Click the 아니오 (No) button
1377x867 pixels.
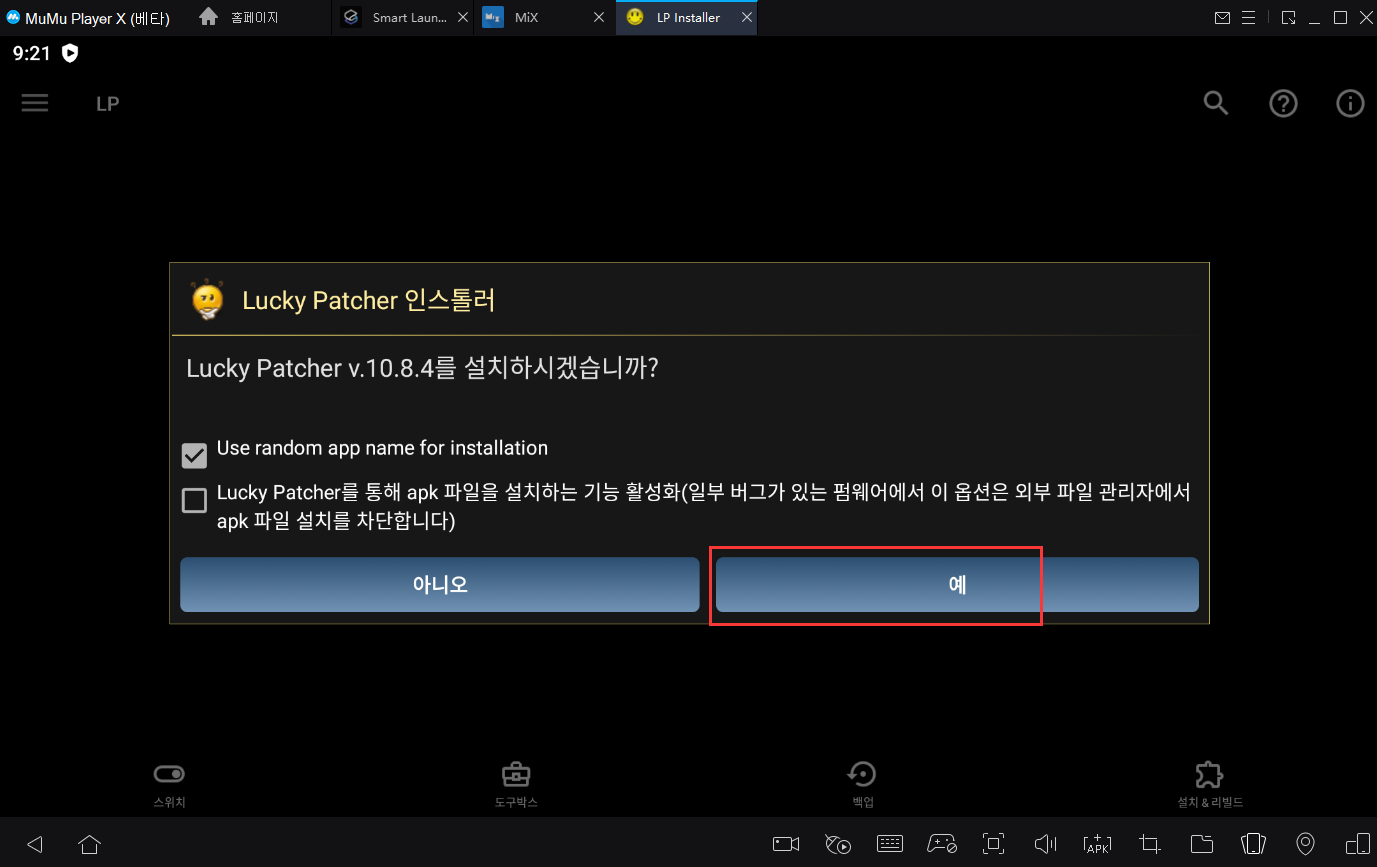[x=440, y=584]
